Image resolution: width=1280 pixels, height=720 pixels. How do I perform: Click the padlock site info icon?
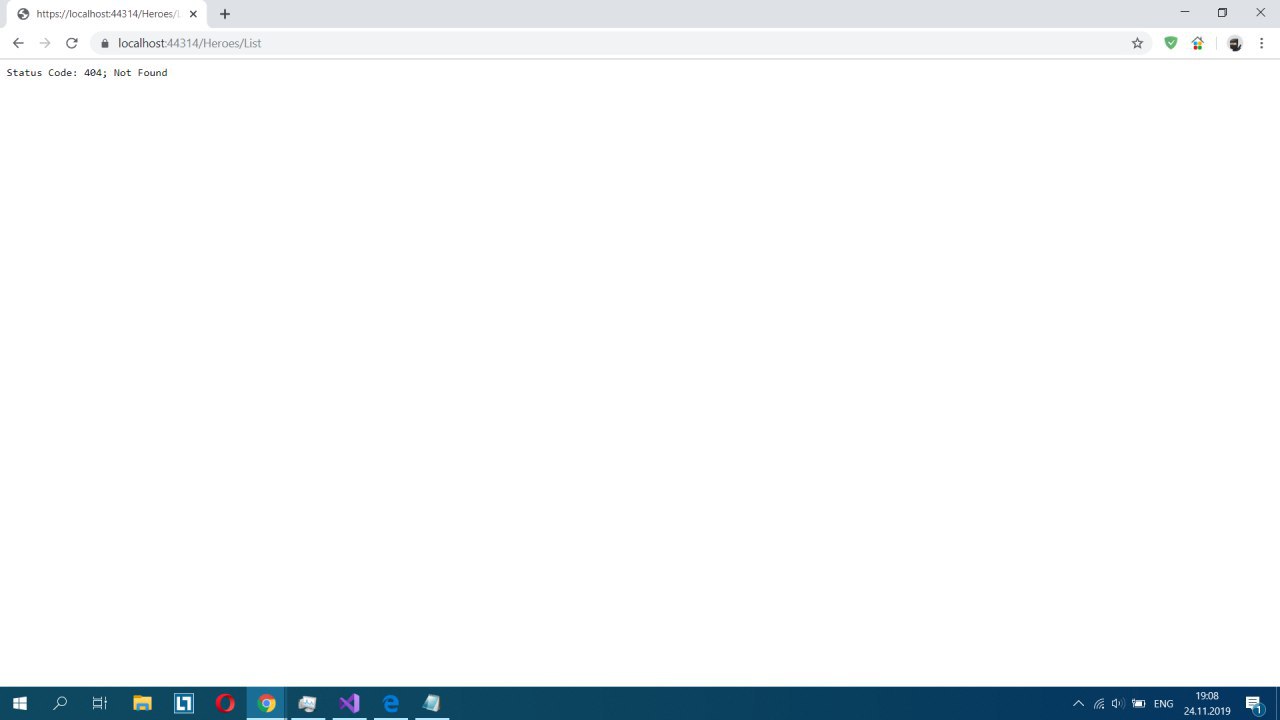tap(103, 43)
